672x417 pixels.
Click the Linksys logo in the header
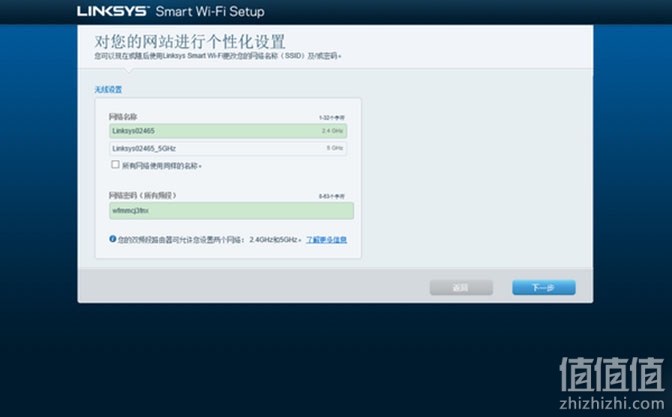coord(112,12)
